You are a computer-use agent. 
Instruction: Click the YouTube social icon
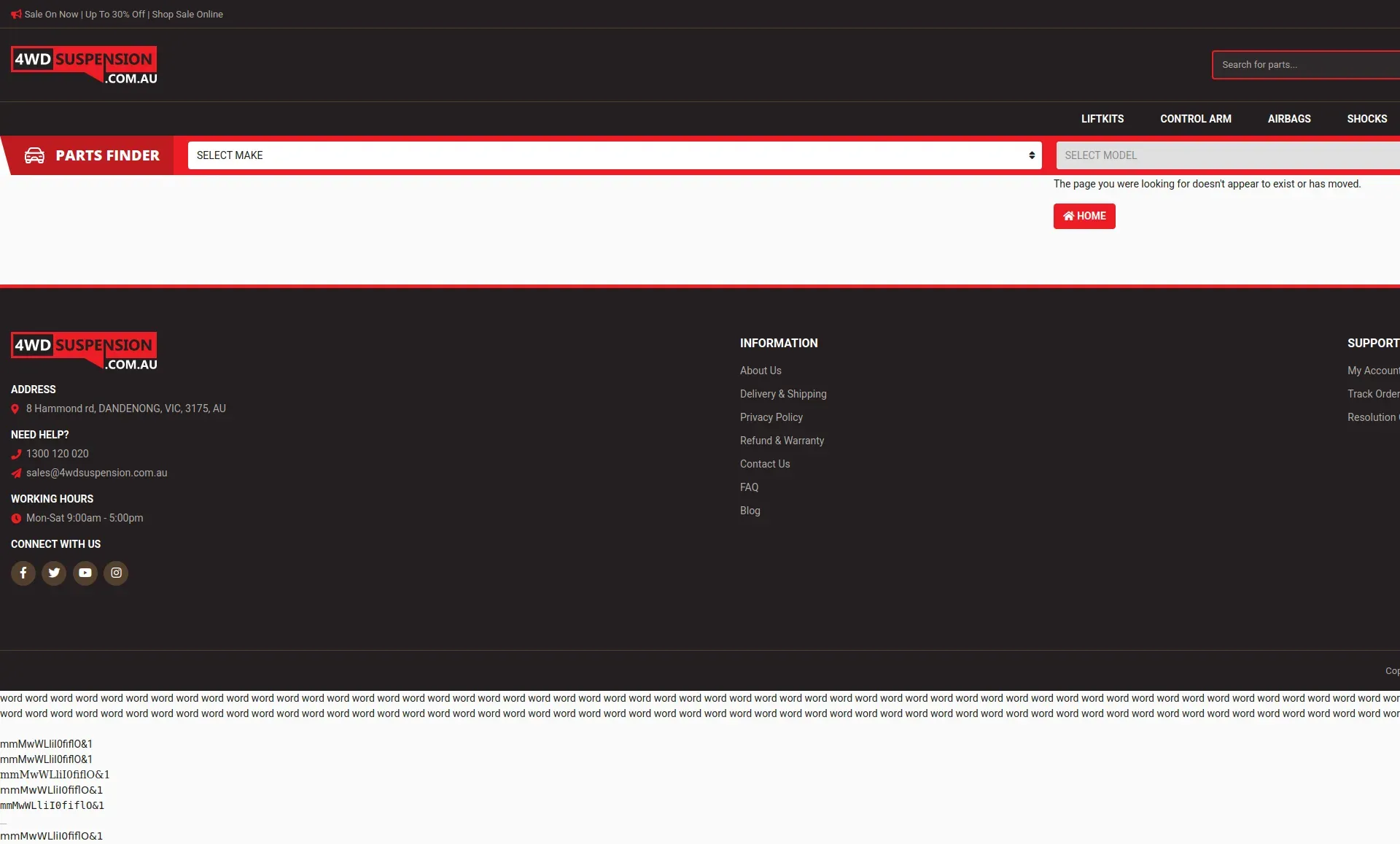[85, 573]
